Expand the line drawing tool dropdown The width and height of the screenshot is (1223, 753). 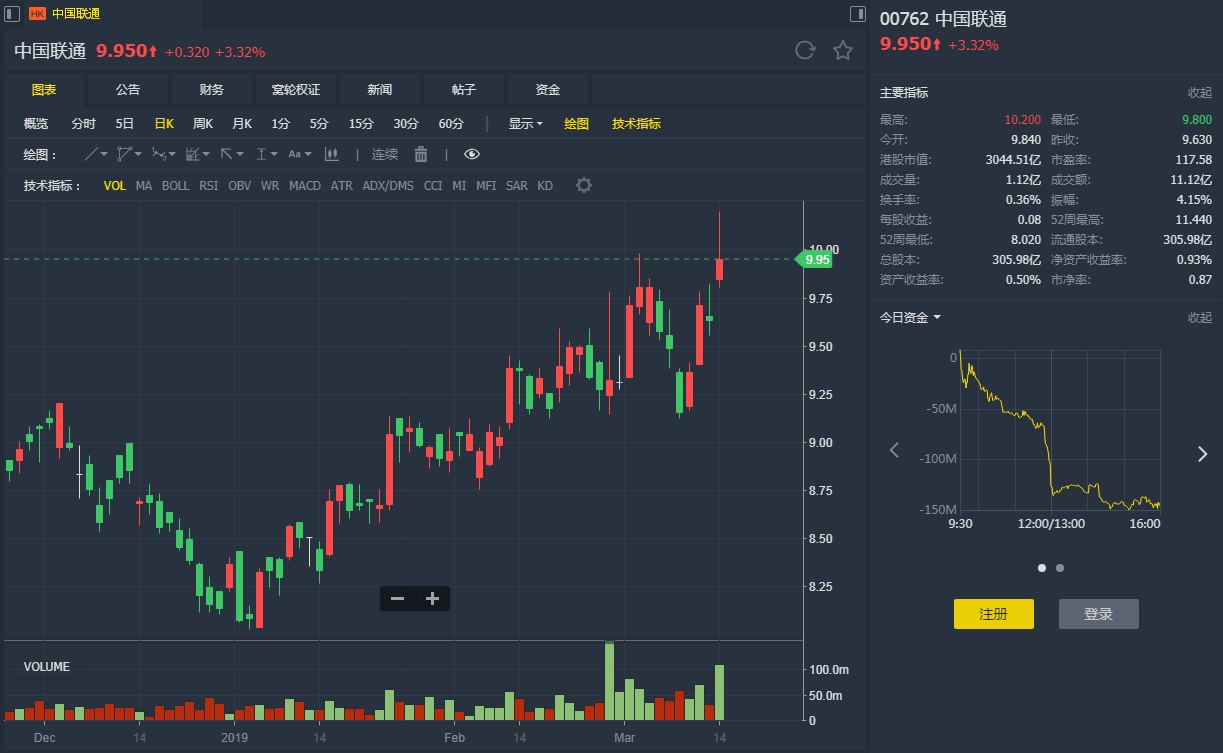pyautogui.click(x=104, y=154)
